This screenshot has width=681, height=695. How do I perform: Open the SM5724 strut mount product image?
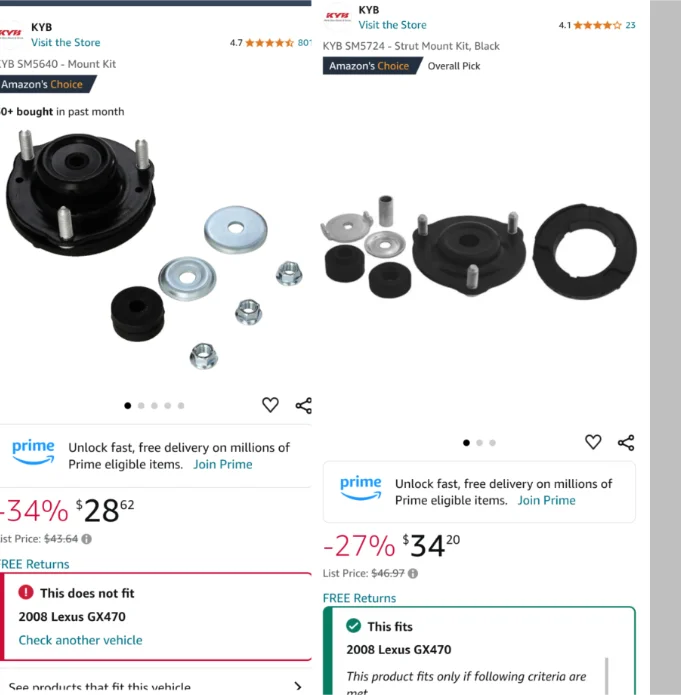(479, 248)
